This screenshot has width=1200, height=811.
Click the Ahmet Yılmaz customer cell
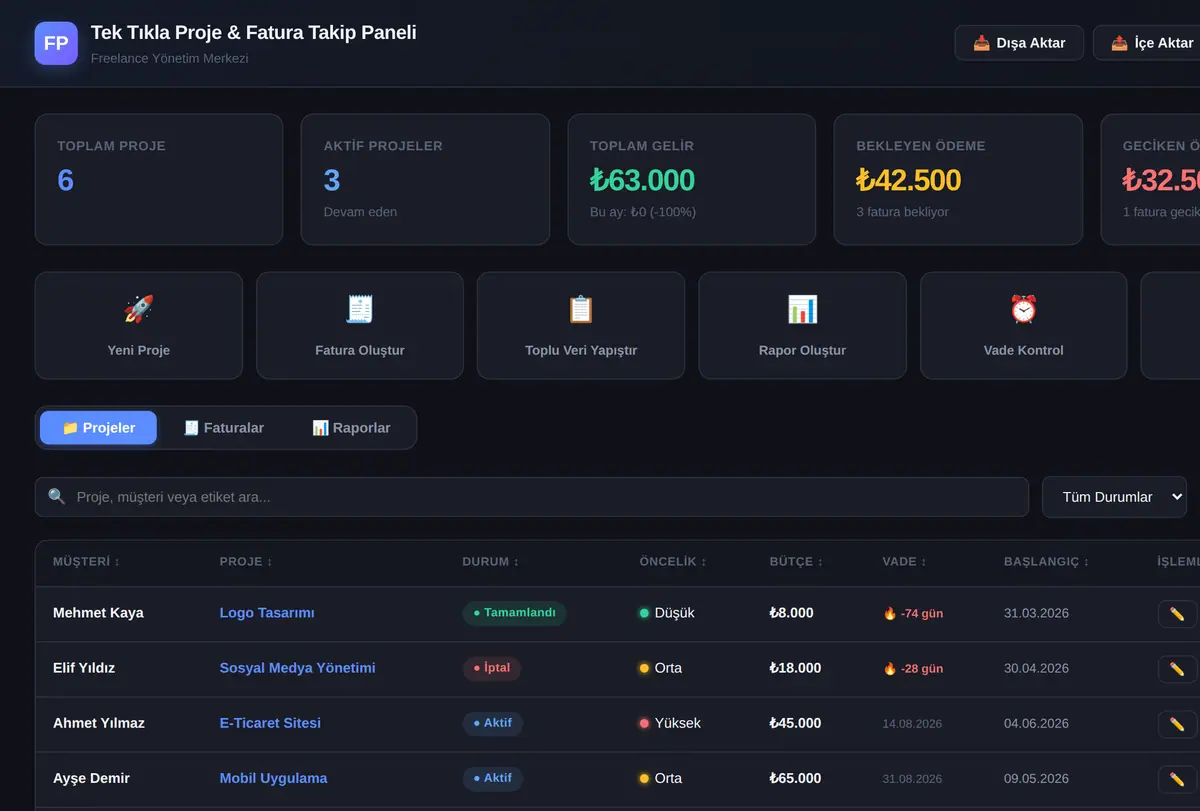pos(99,723)
